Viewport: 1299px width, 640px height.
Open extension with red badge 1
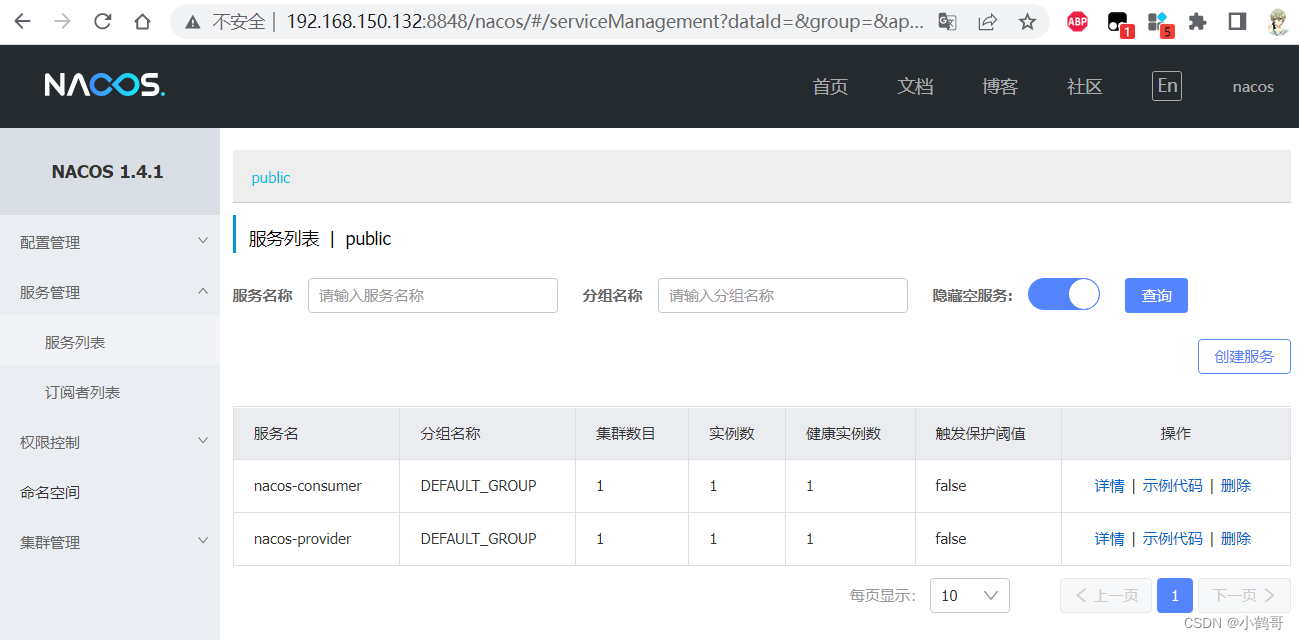pyautogui.click(x=1119, y=23)
